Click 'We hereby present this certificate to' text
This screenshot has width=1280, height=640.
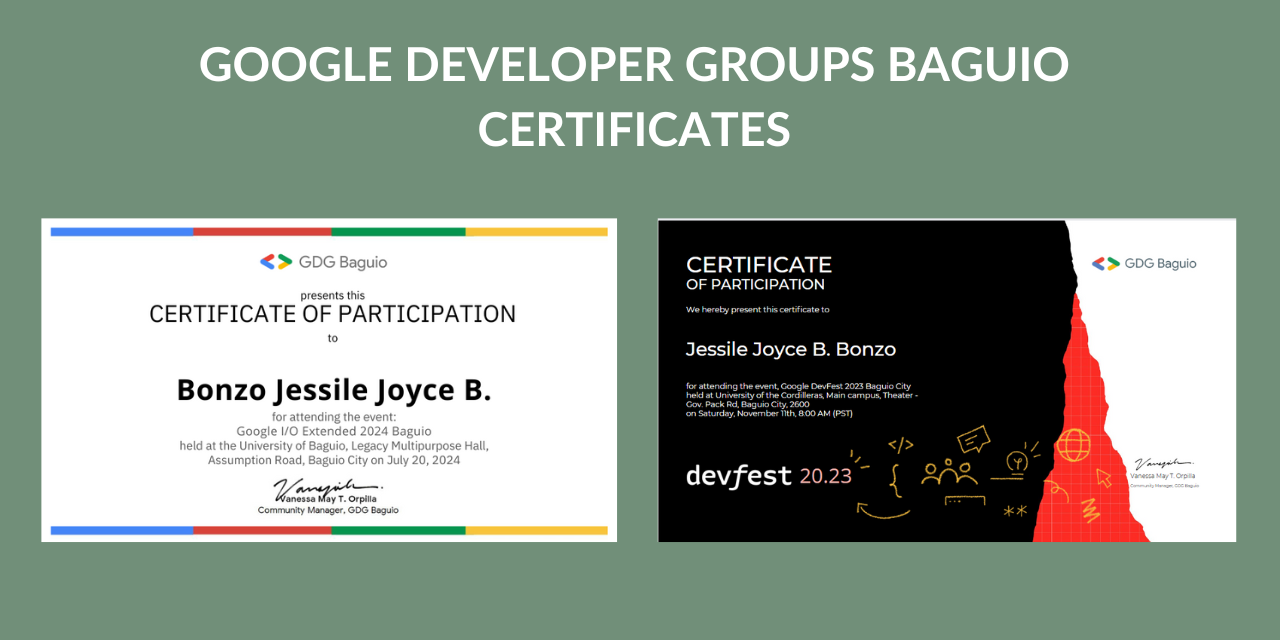(x=758, y=310)
